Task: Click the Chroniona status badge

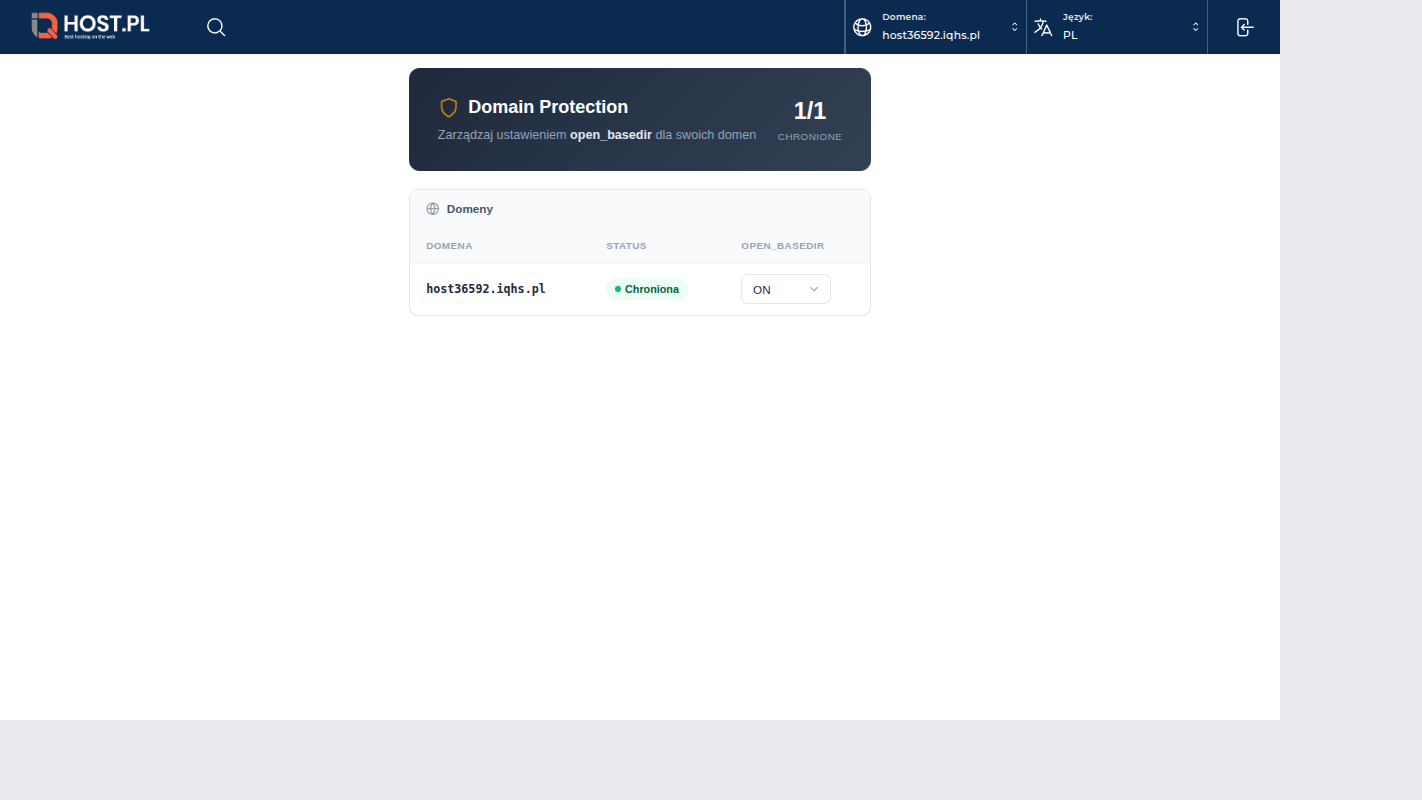Action: [647, 289]
